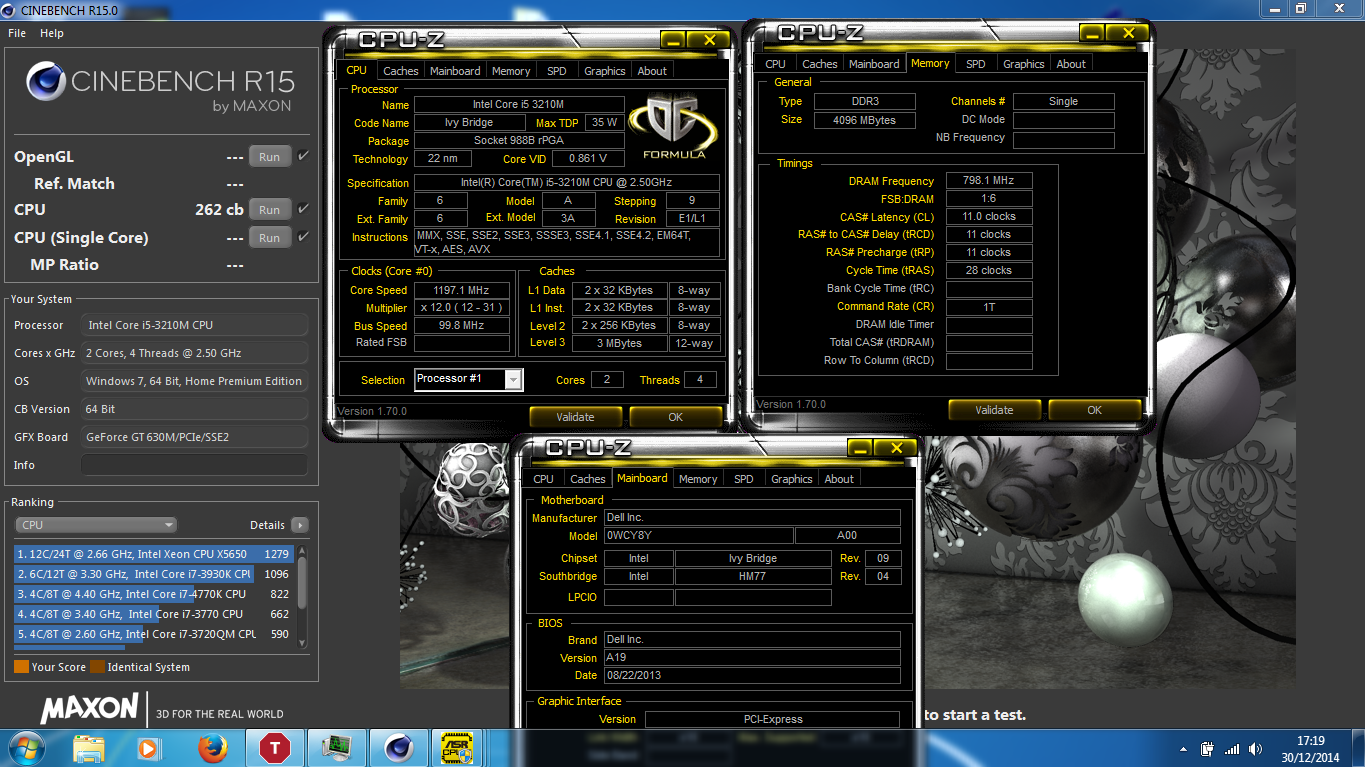
Task: Expand ranking Details arrow button
Action: pos(299,525)
